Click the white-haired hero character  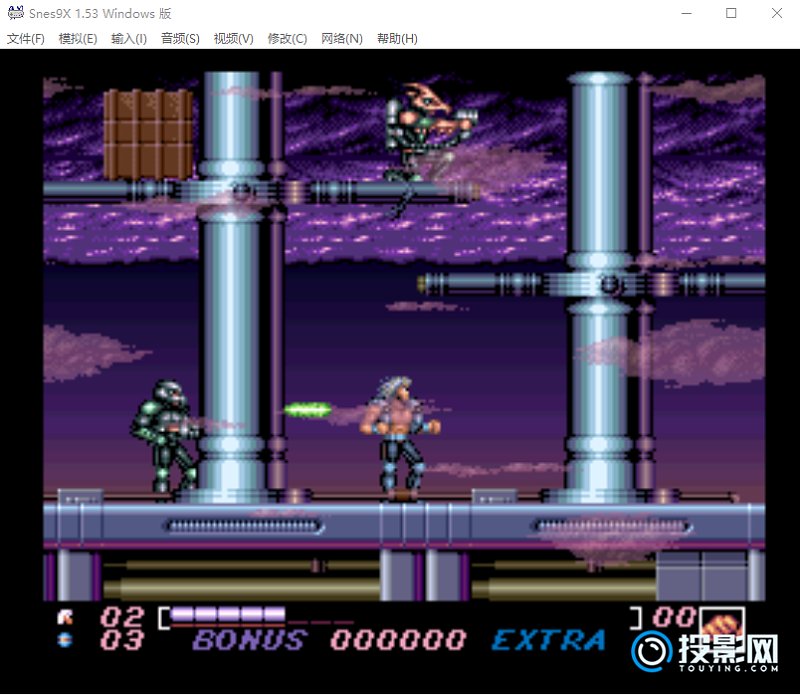[401, 436]
